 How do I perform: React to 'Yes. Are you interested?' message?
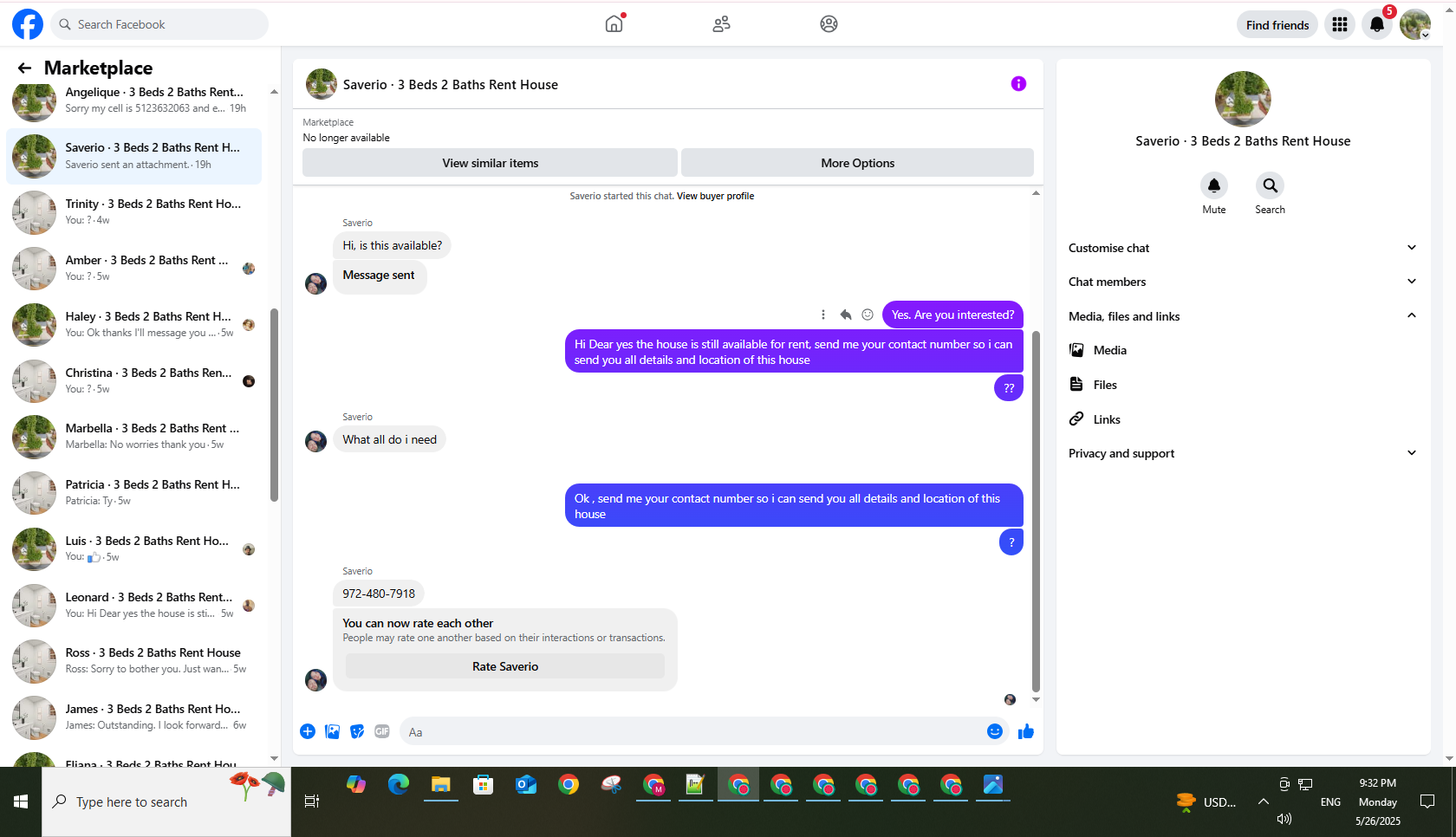(x=868, y=315)
